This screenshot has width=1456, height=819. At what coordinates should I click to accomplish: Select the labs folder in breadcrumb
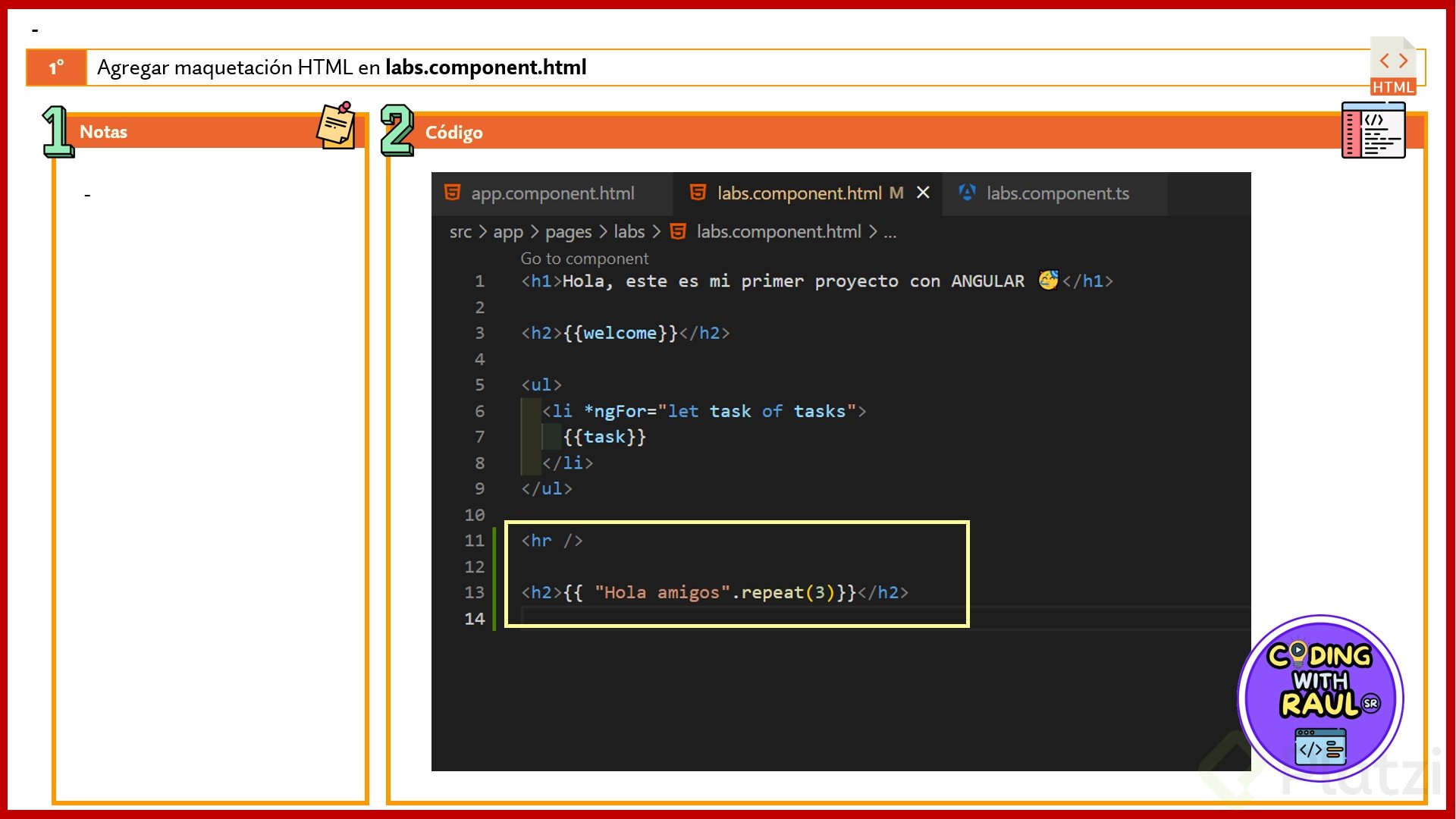tap(629, 232)
